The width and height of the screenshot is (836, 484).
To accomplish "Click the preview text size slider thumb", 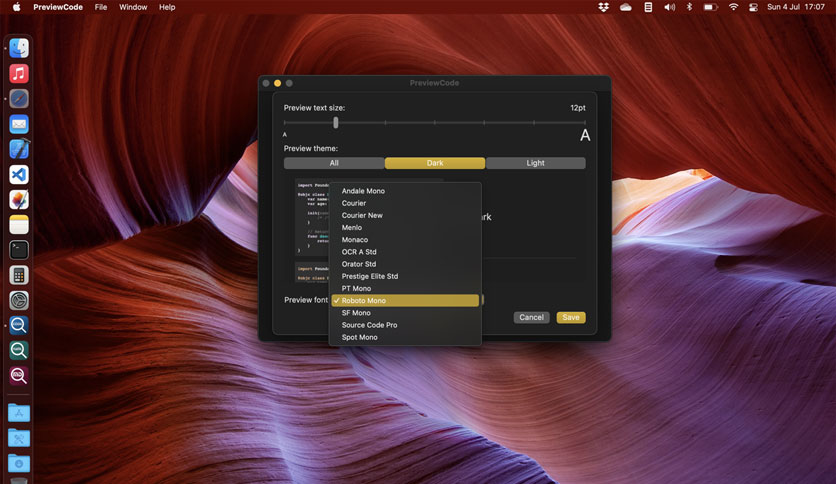I will 335,123.
